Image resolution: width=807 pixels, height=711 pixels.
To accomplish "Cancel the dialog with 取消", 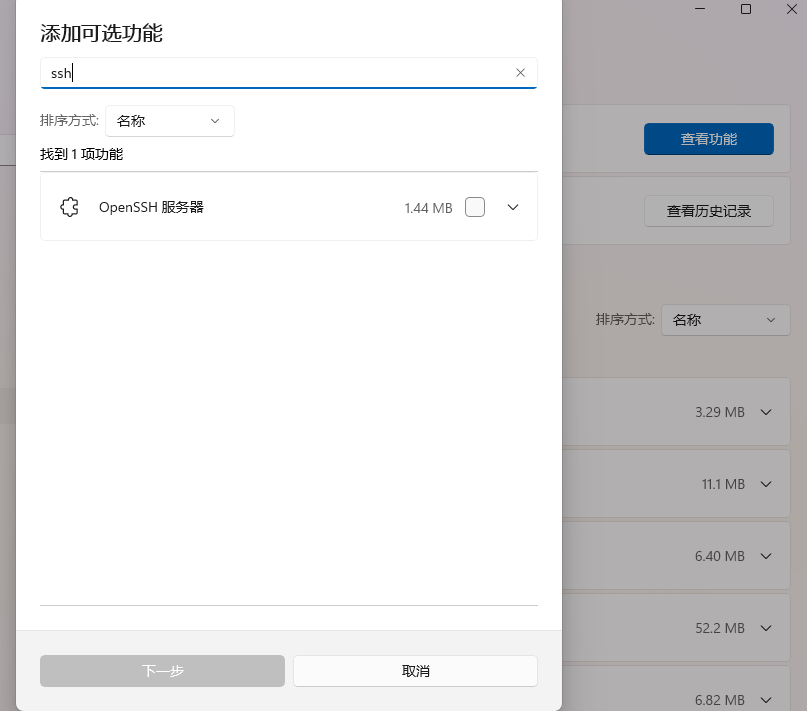I will click(415, 671).
